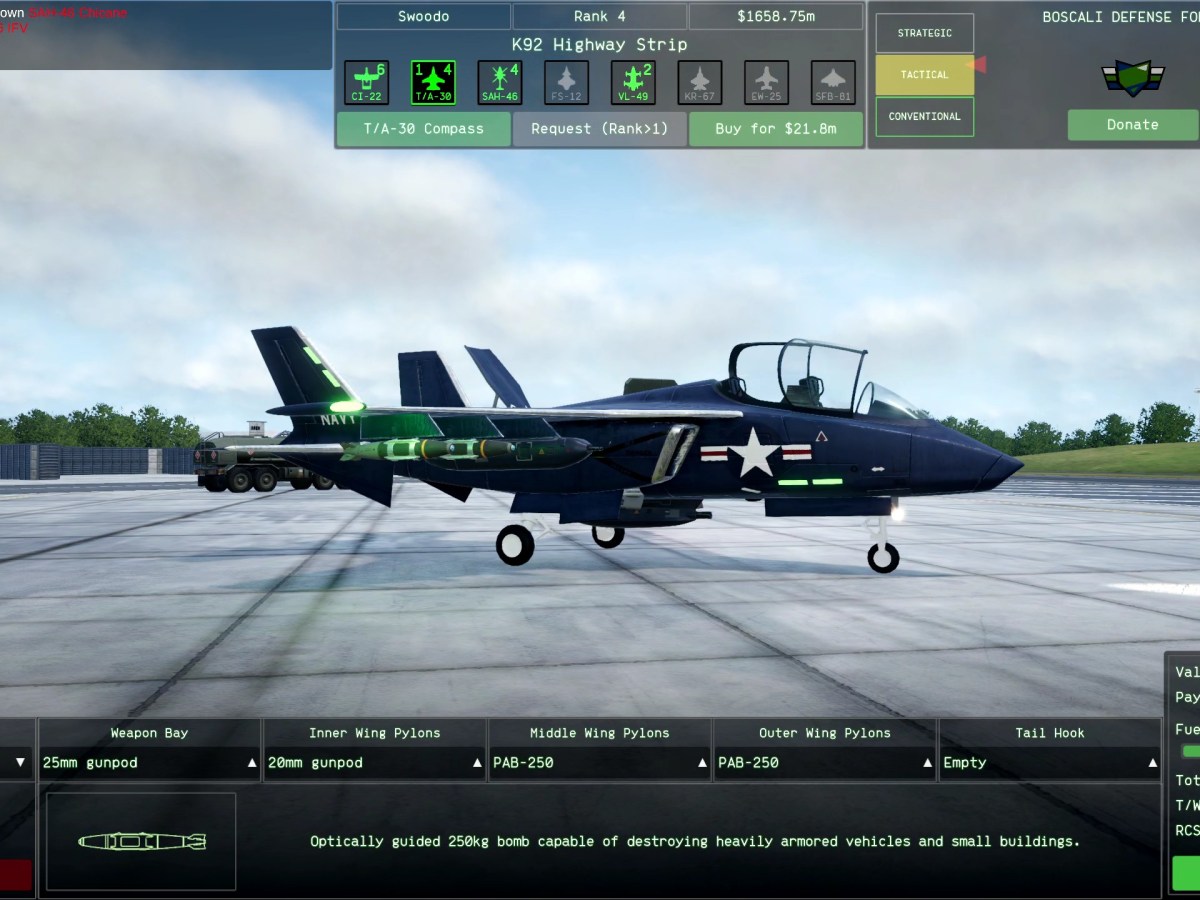Enable the Strategic escalation option
The width and height of the screenshot is (1200, 900).
924,33
